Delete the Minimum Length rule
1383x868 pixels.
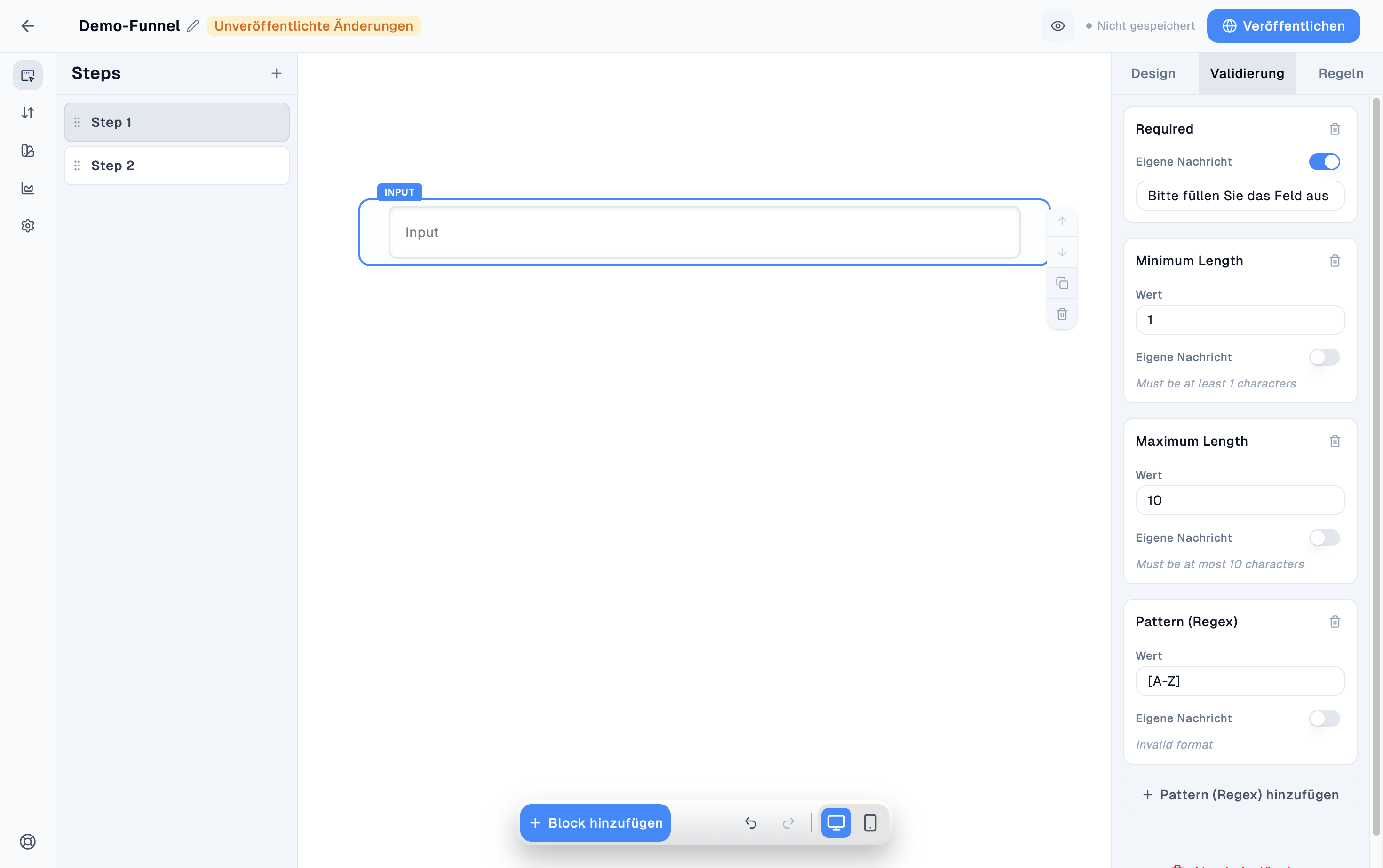point(1335,260)
